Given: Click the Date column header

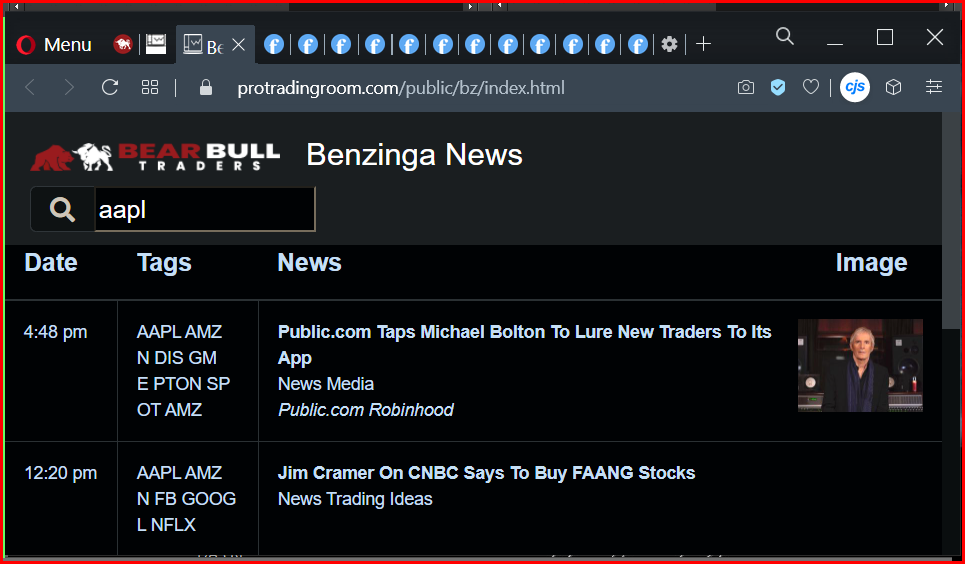Looking at the screenshot, I should 51,263.
